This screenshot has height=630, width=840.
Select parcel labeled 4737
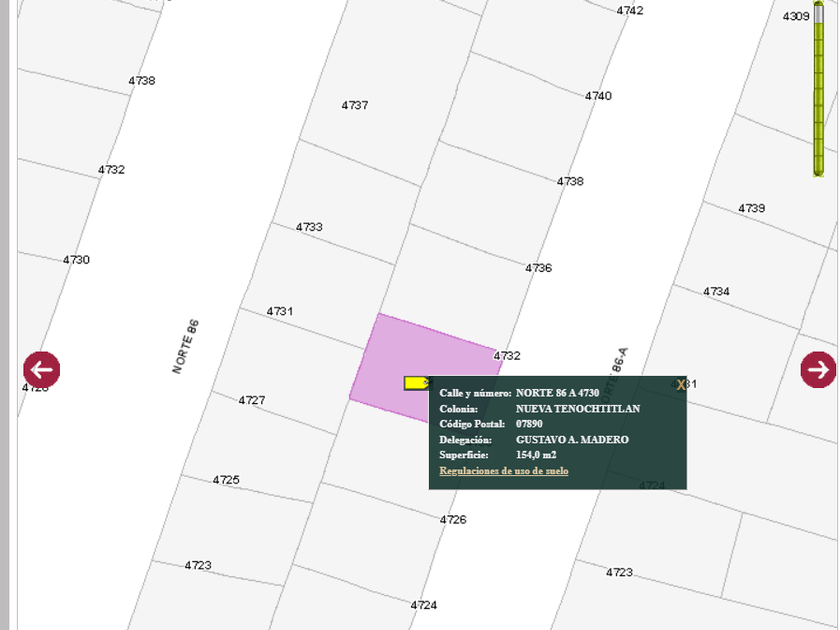355,105
